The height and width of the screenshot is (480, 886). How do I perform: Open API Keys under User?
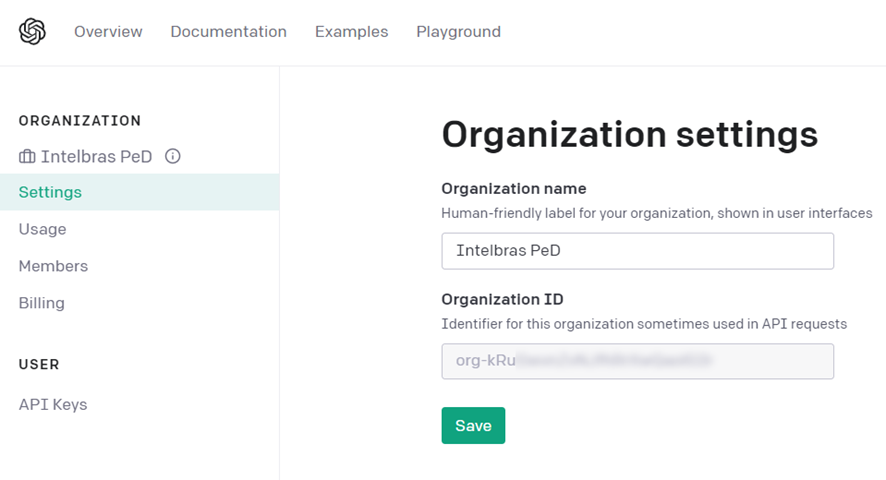[x=53, y=405]
